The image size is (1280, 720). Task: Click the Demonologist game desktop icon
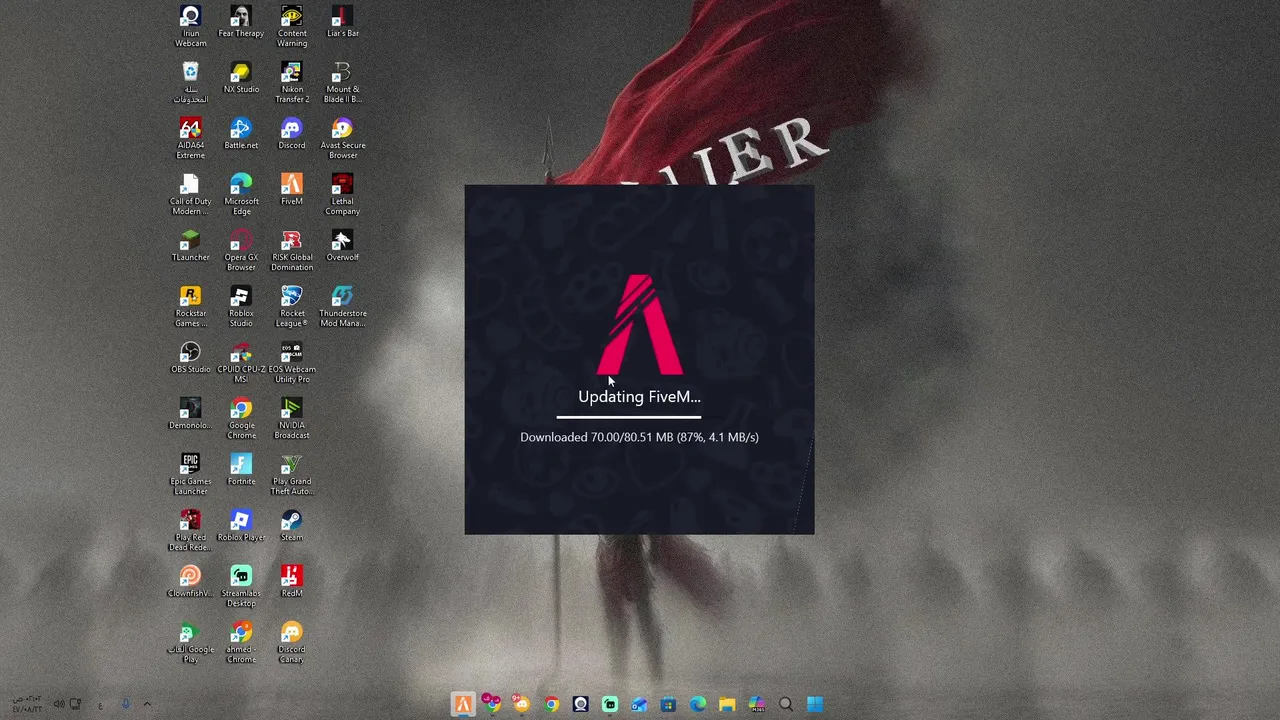(x=190, y=414)
